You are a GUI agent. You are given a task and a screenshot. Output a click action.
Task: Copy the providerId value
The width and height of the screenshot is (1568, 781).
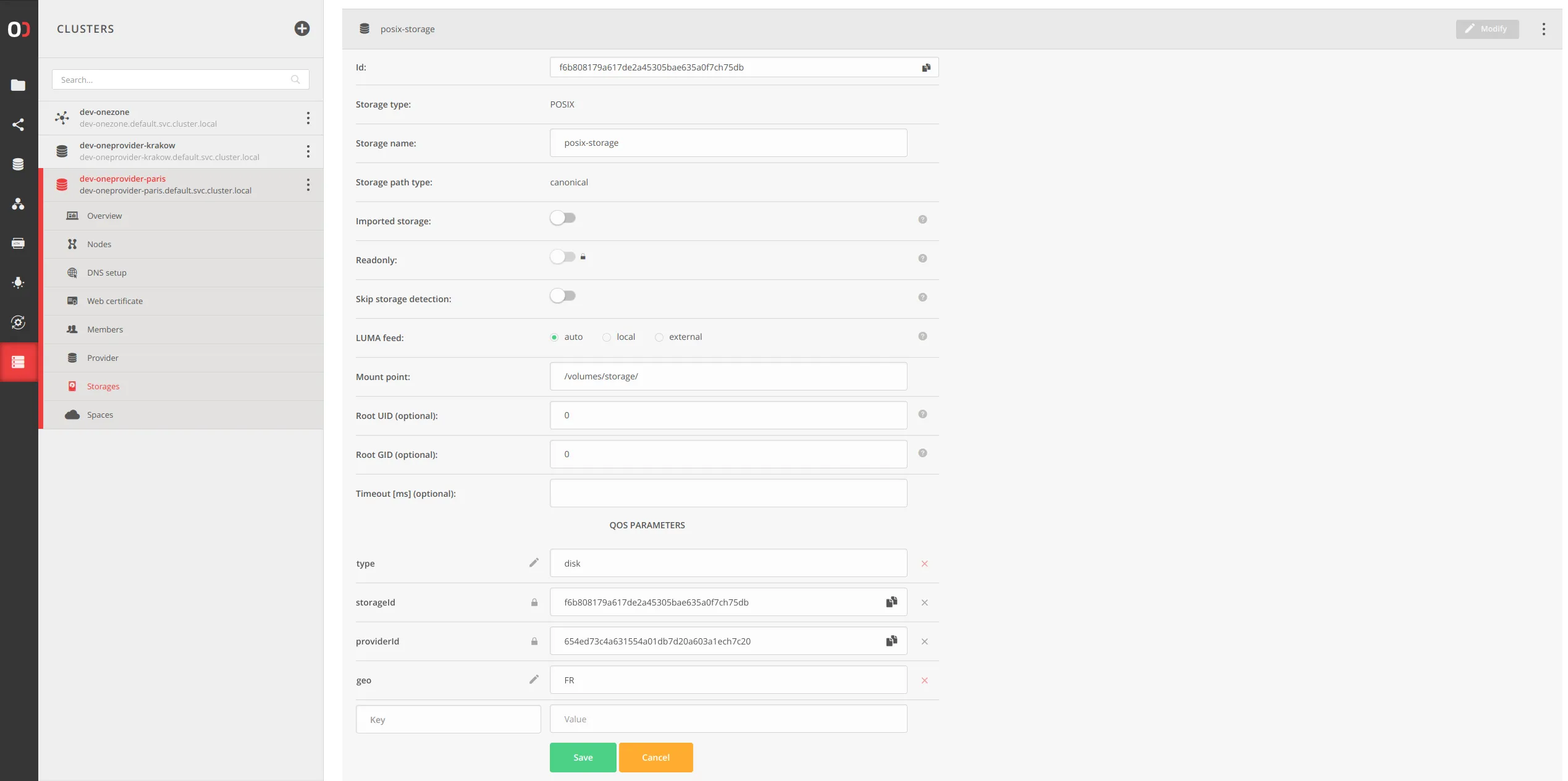pyautogui.click(x=891, y=641)
